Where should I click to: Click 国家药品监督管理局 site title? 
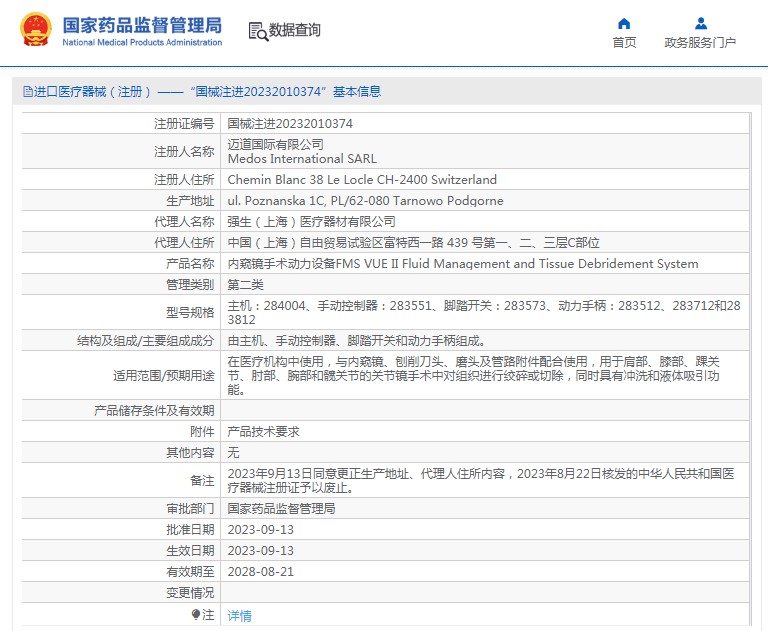click(142, 25)
